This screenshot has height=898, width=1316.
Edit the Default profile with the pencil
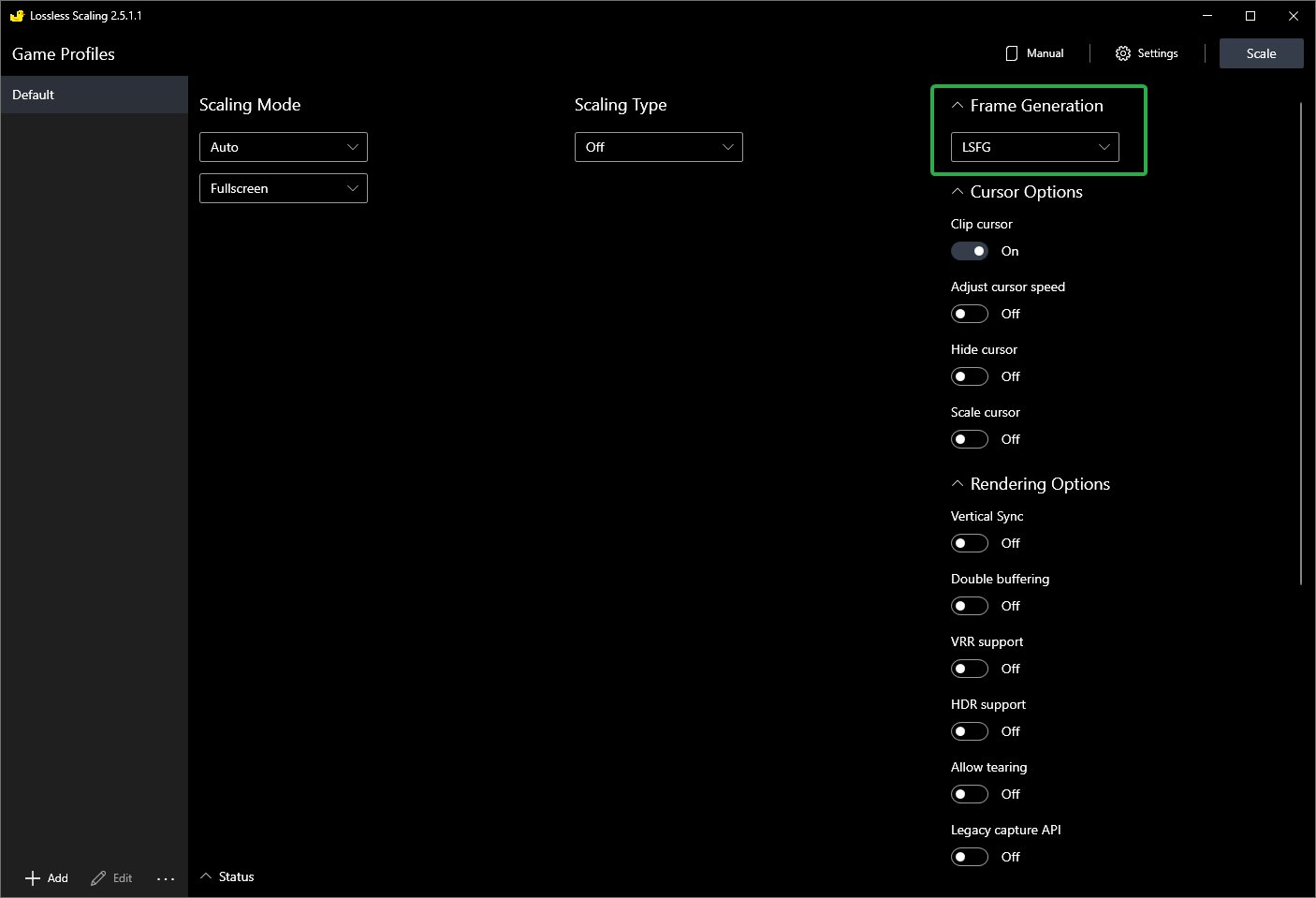(110, 877)
